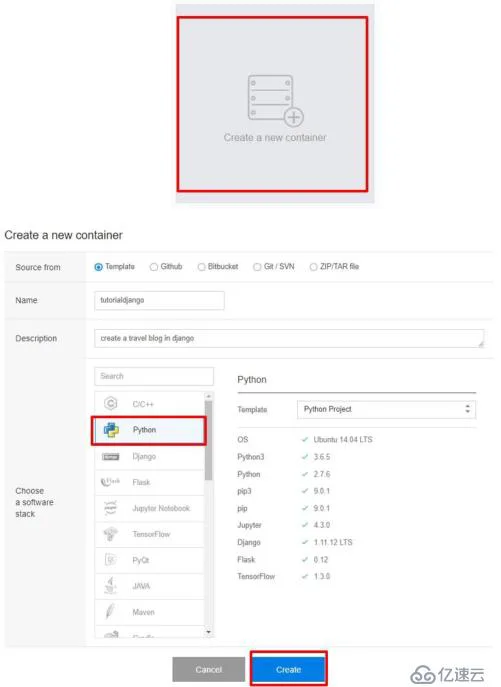The width and height of the screenshot is (501, 687).
Task: Click the 'Choose a software stack' label
Action: pos(34,502)
